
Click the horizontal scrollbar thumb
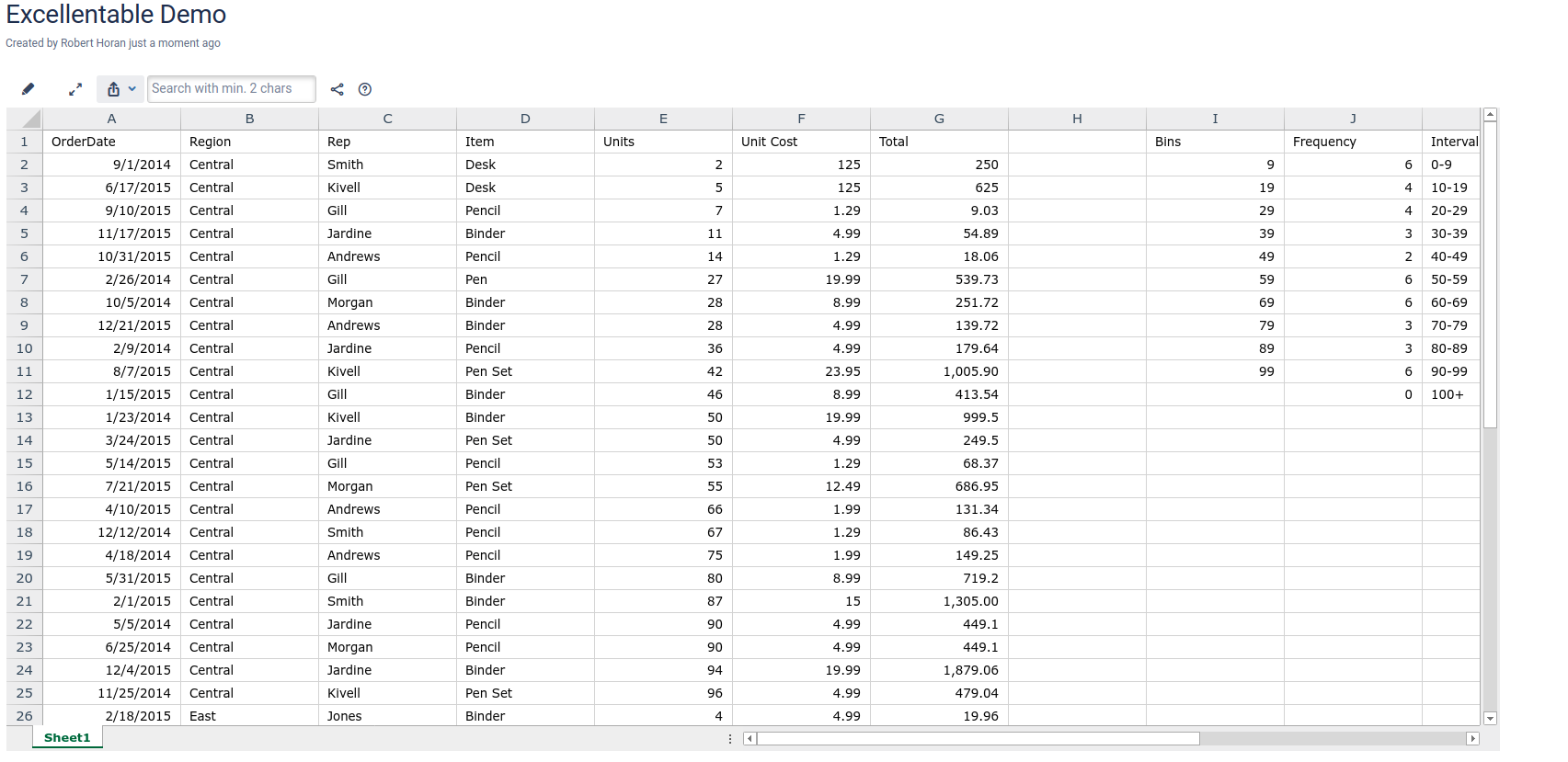coord(978,738)
